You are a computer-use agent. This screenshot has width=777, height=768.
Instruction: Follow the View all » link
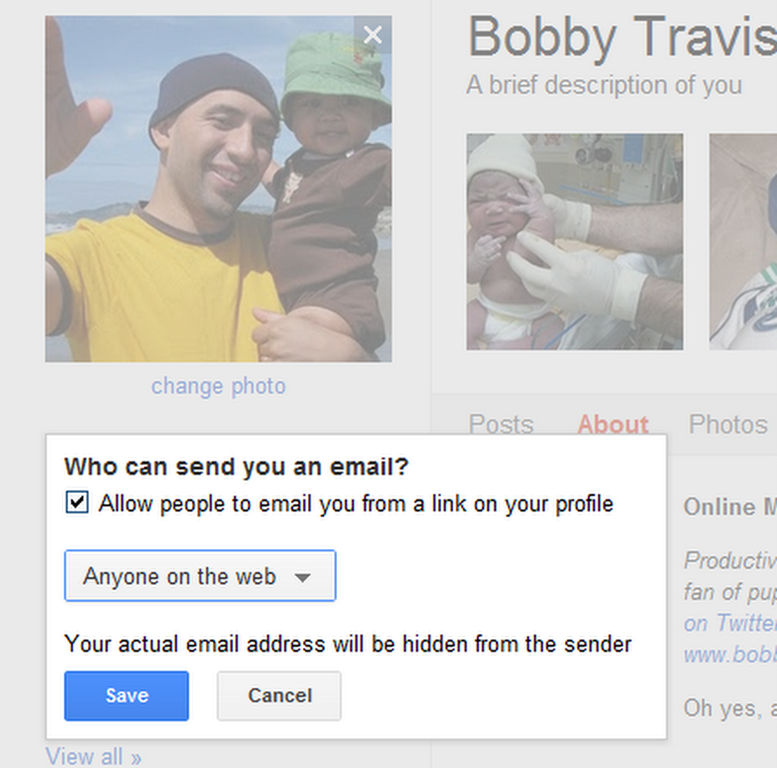pos(93,757)
